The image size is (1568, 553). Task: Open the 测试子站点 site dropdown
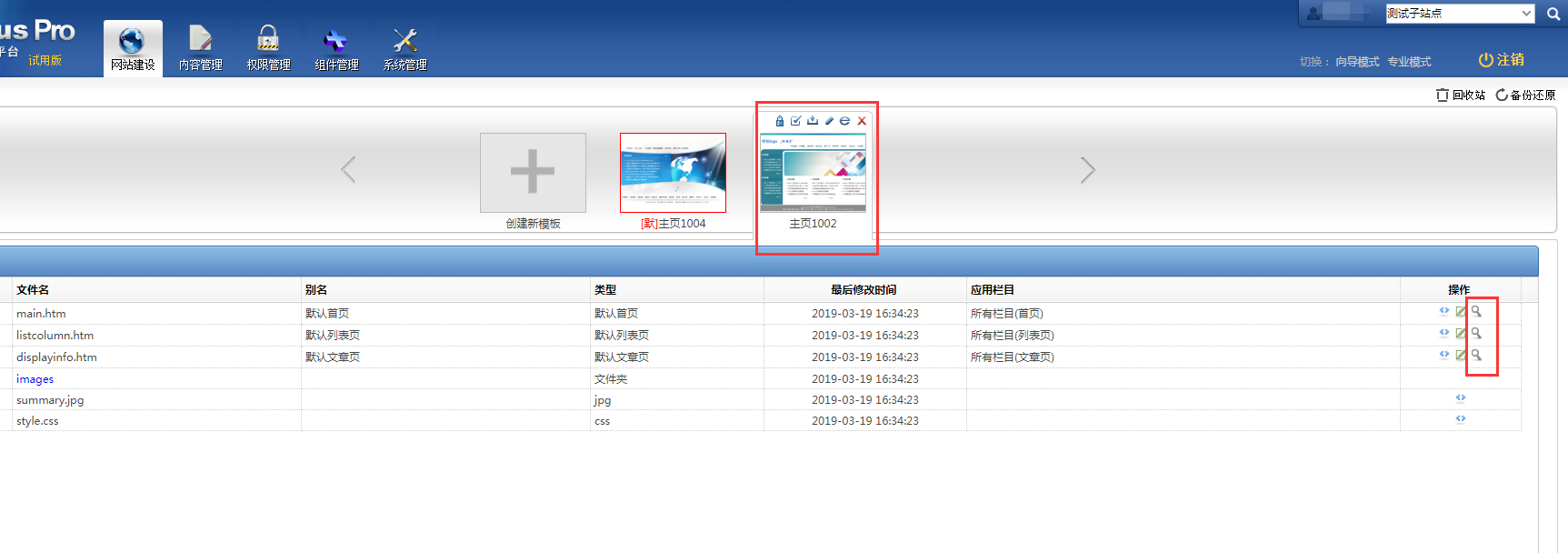pos(1460,14)
